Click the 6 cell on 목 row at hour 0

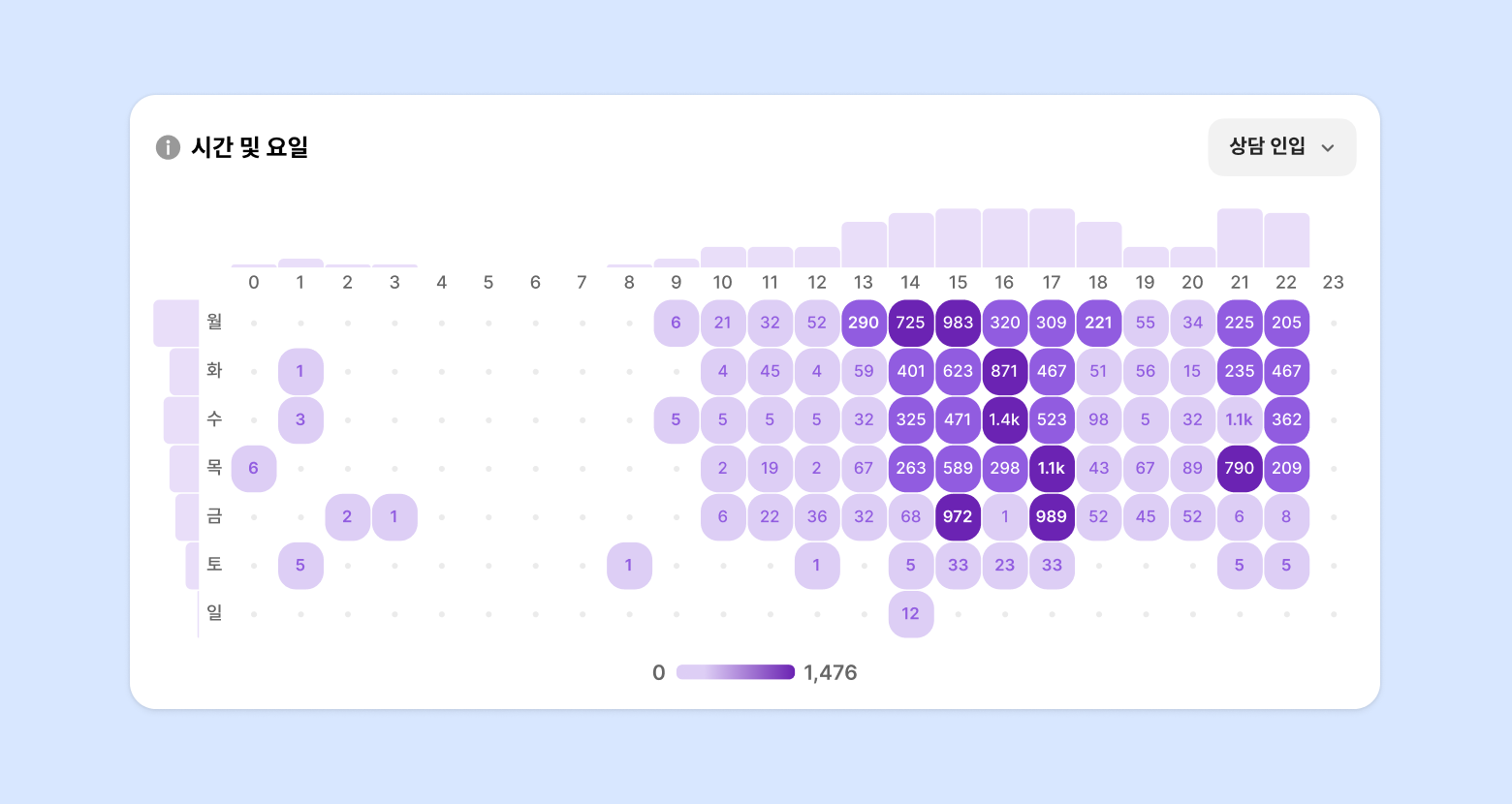[254, 468]
